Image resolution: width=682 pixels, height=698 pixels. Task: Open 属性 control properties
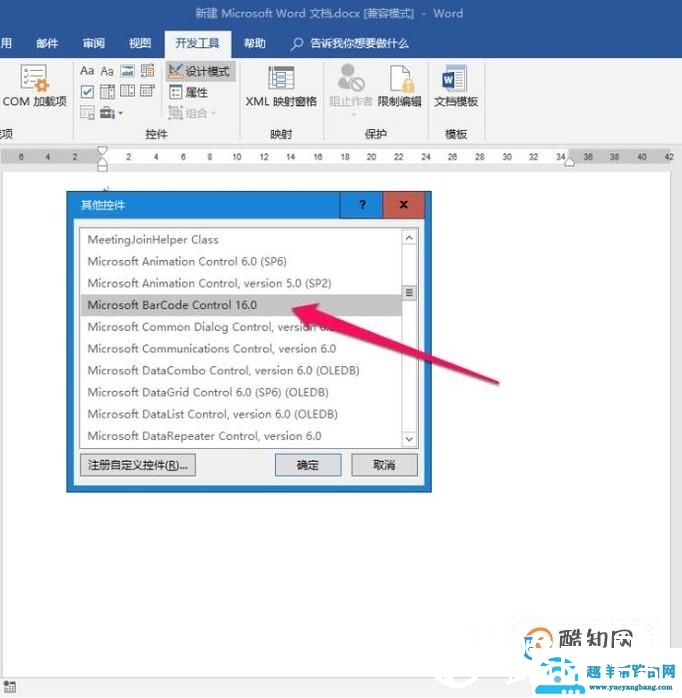coord(189,92)
